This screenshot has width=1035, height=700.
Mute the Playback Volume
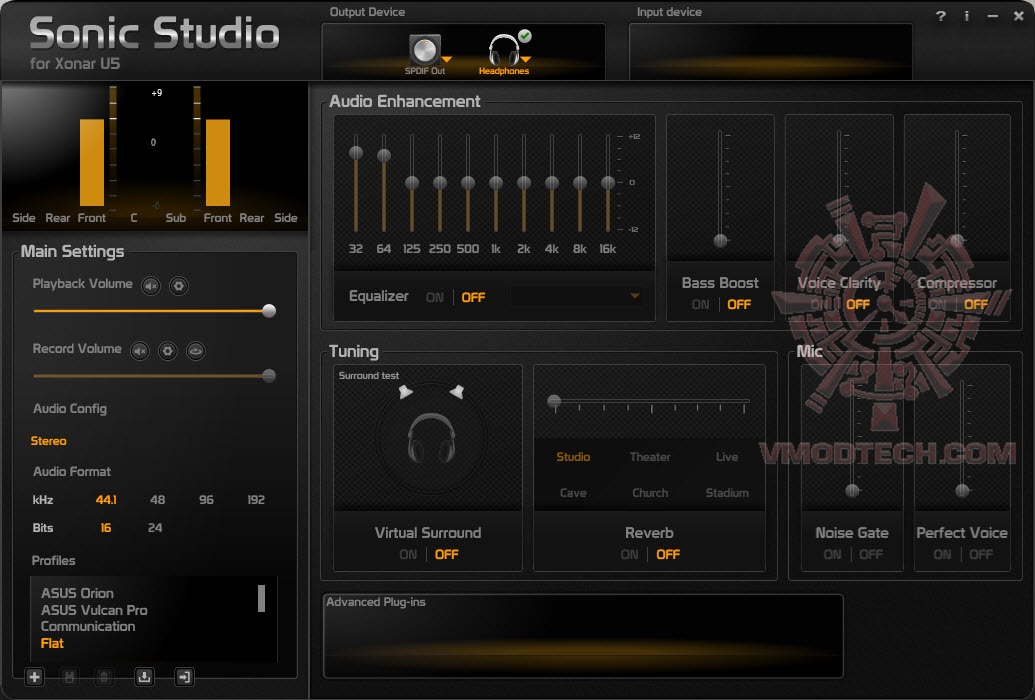tap(151, 286)
